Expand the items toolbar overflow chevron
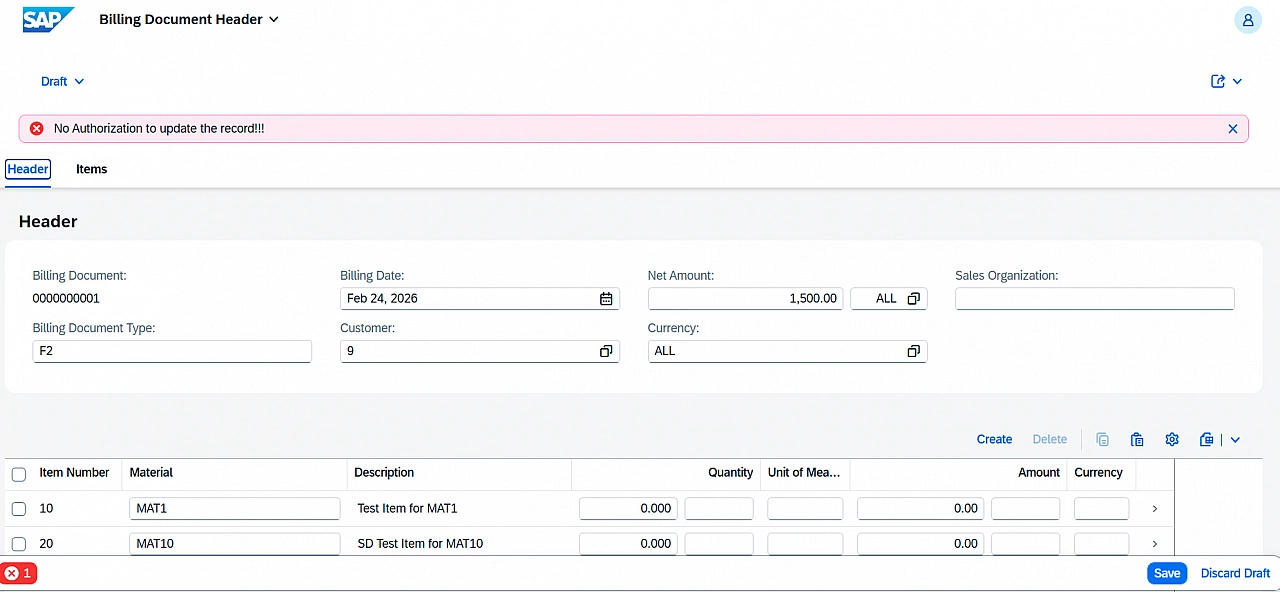The height and width of the screenshot is (592, 1280). 1234,439
